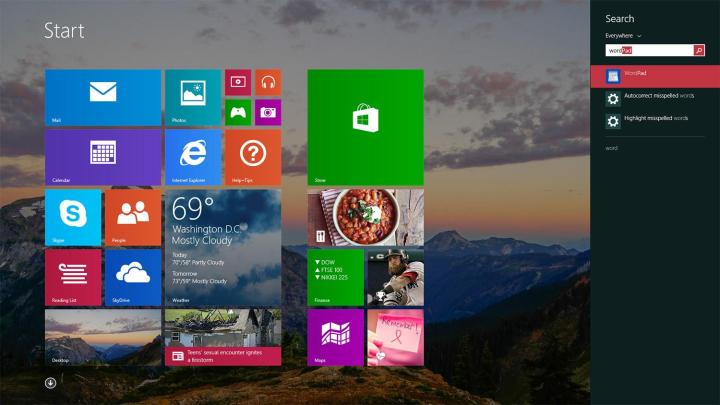Open the small Music headphones tile
Image resolution: width=720 pixels, height=405 pixels.
pyautogui.click(x=268, y=82)
